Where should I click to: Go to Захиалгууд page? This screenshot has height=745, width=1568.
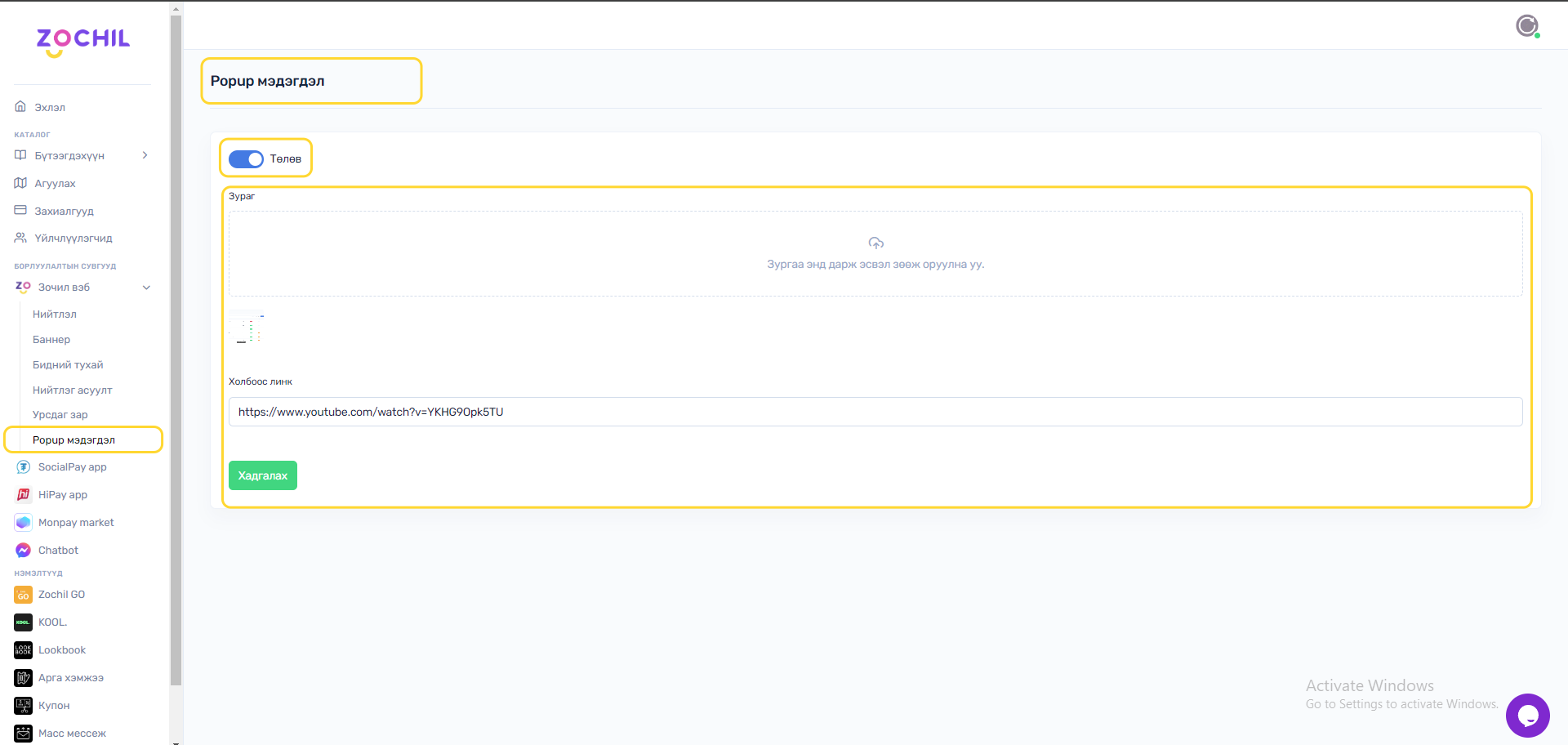[64, 212]
